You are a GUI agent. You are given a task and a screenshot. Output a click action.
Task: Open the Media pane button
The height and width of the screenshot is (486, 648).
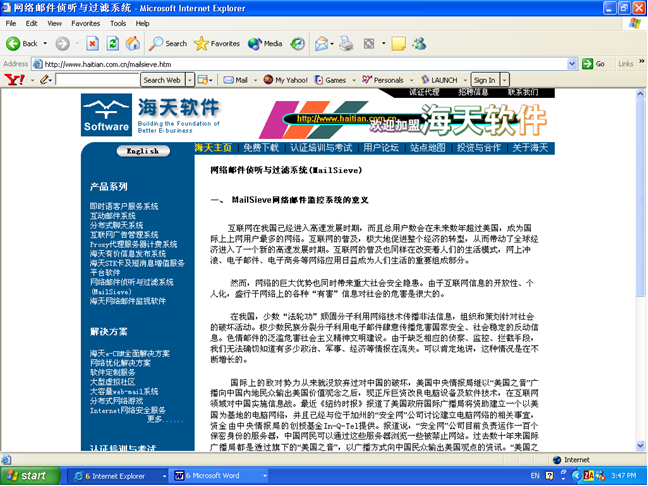click(x=265, y=43)
